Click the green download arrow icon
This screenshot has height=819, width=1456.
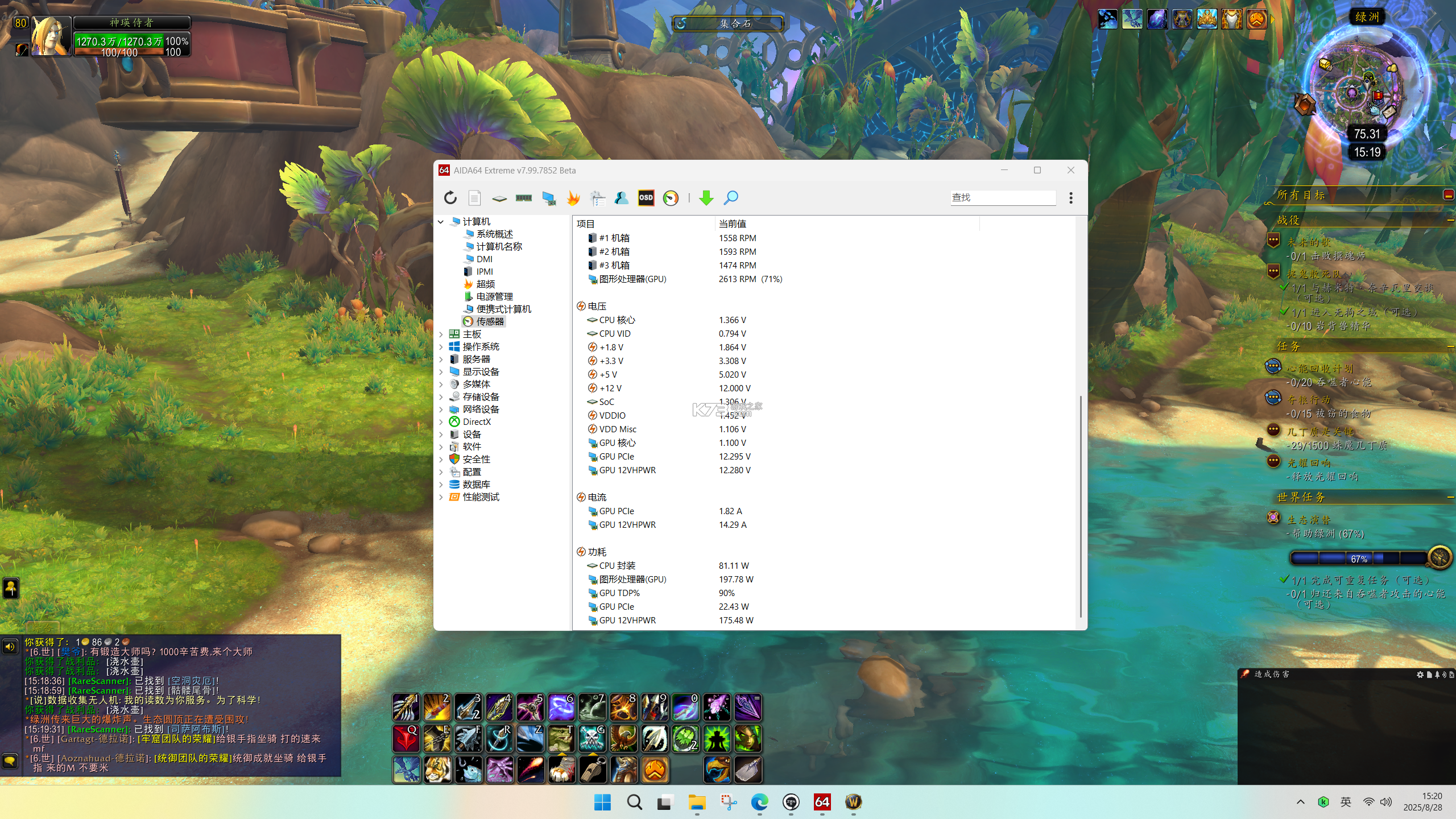[x=706, y=198]
